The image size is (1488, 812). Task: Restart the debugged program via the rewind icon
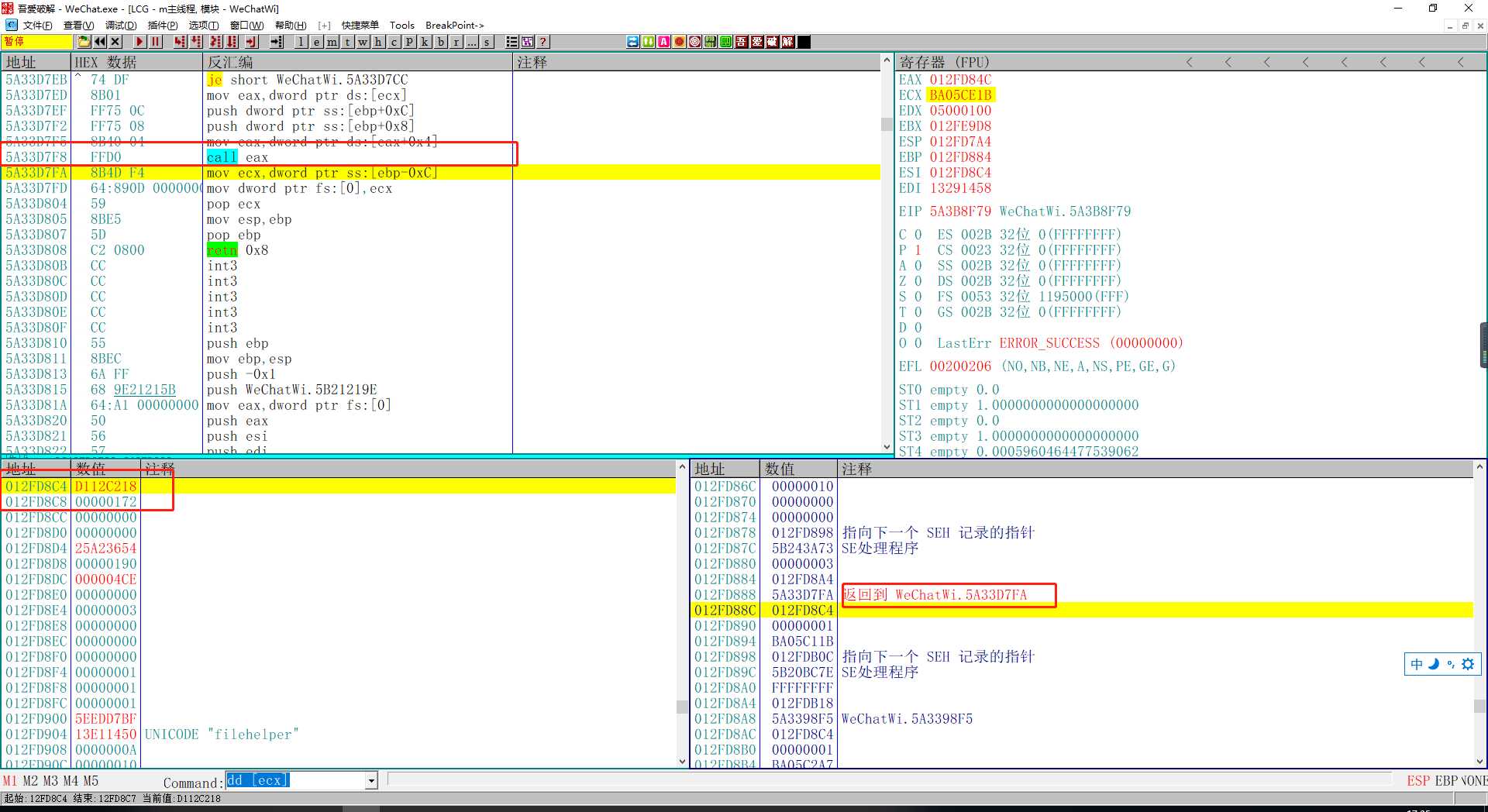pos(100,42)
